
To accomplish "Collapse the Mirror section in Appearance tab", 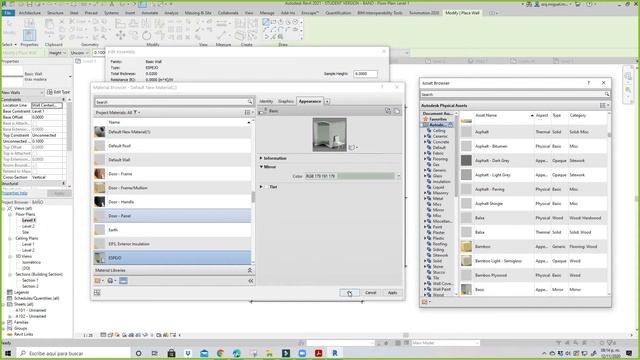I will (261, 167).
